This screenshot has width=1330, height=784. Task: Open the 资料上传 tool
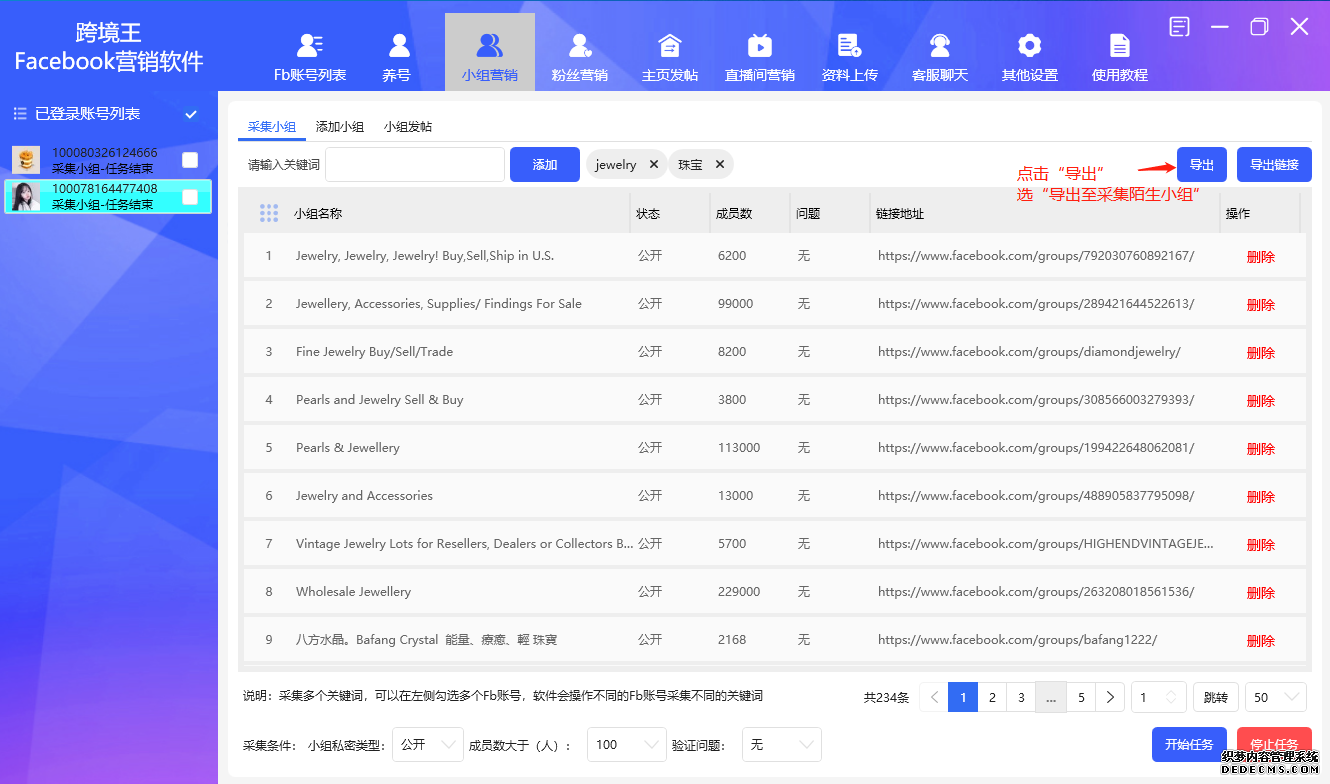[849, 52]
